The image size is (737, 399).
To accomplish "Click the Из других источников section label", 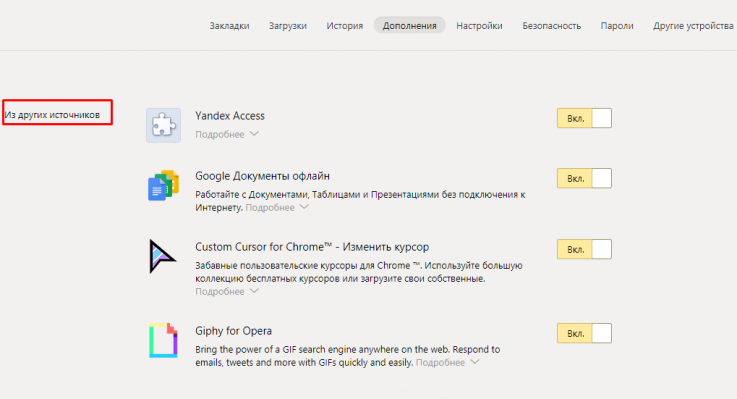I will (x=52, y=115).
